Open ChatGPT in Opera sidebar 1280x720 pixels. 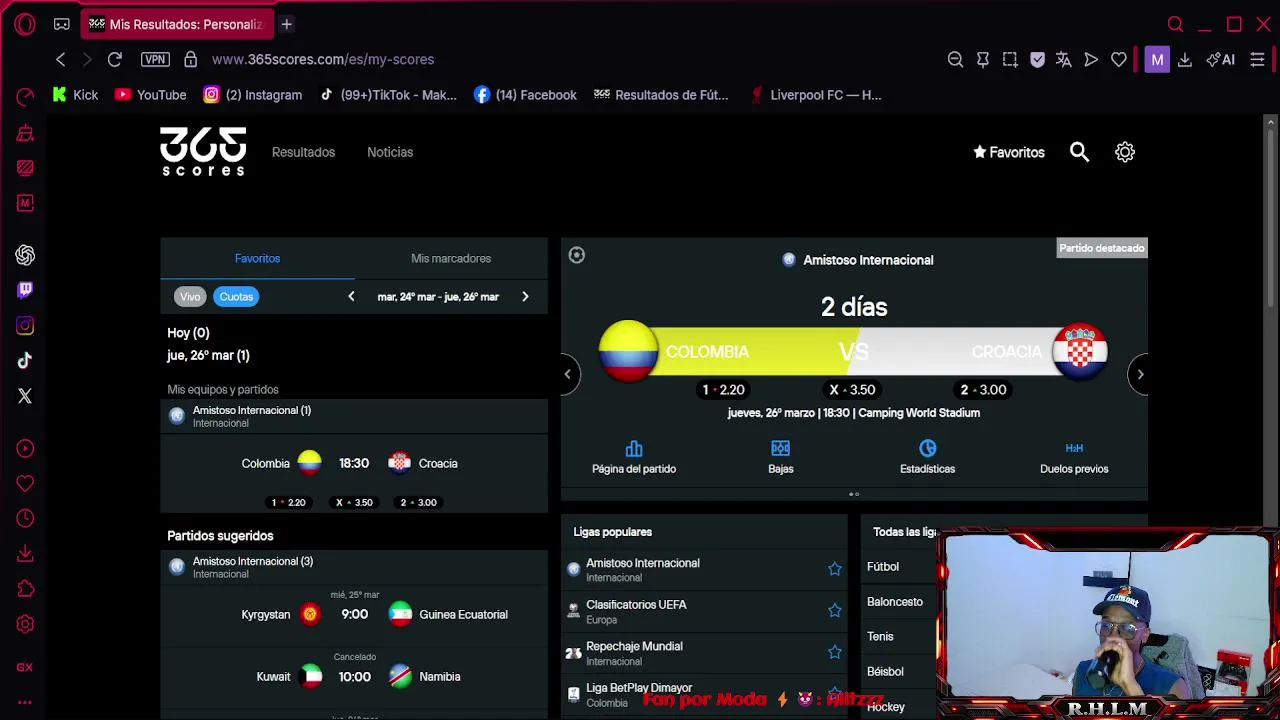point(25,255)
